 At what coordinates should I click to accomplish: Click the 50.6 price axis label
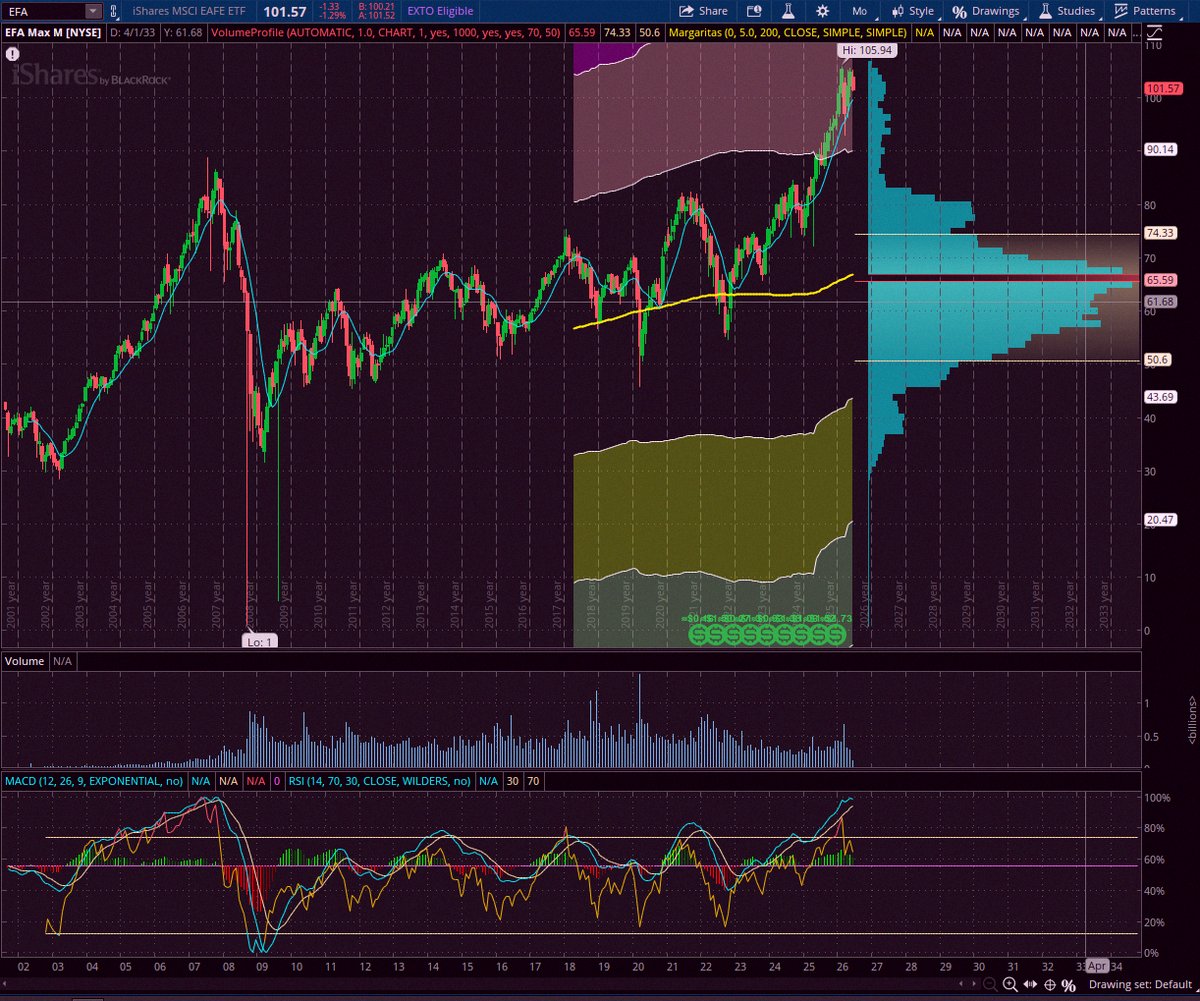point(1157,360)
